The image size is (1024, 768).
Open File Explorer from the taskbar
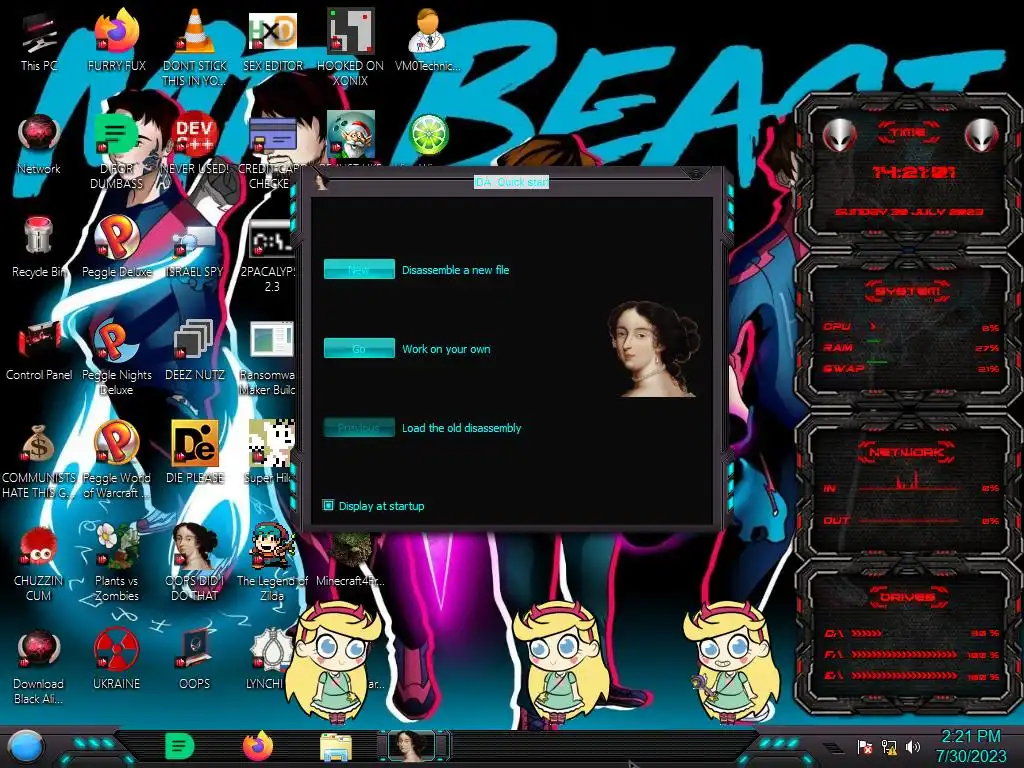pos(336,747)
